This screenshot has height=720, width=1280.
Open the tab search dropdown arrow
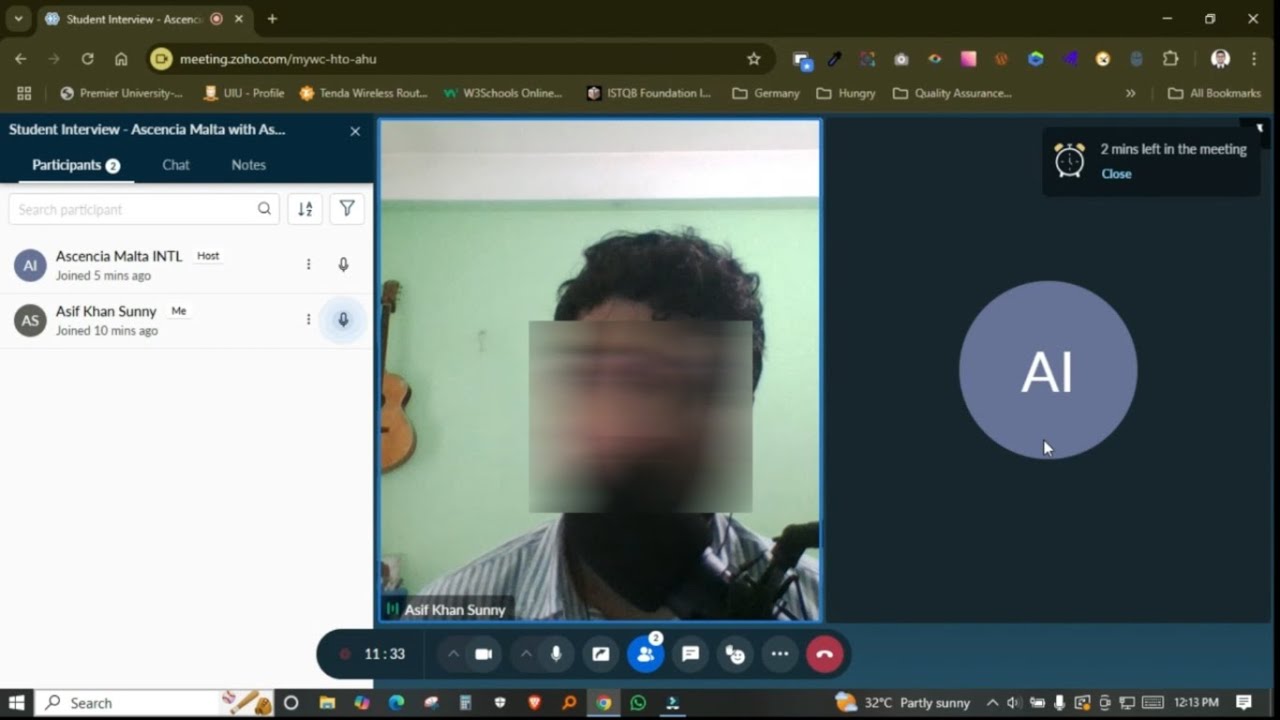coord(18,19)
